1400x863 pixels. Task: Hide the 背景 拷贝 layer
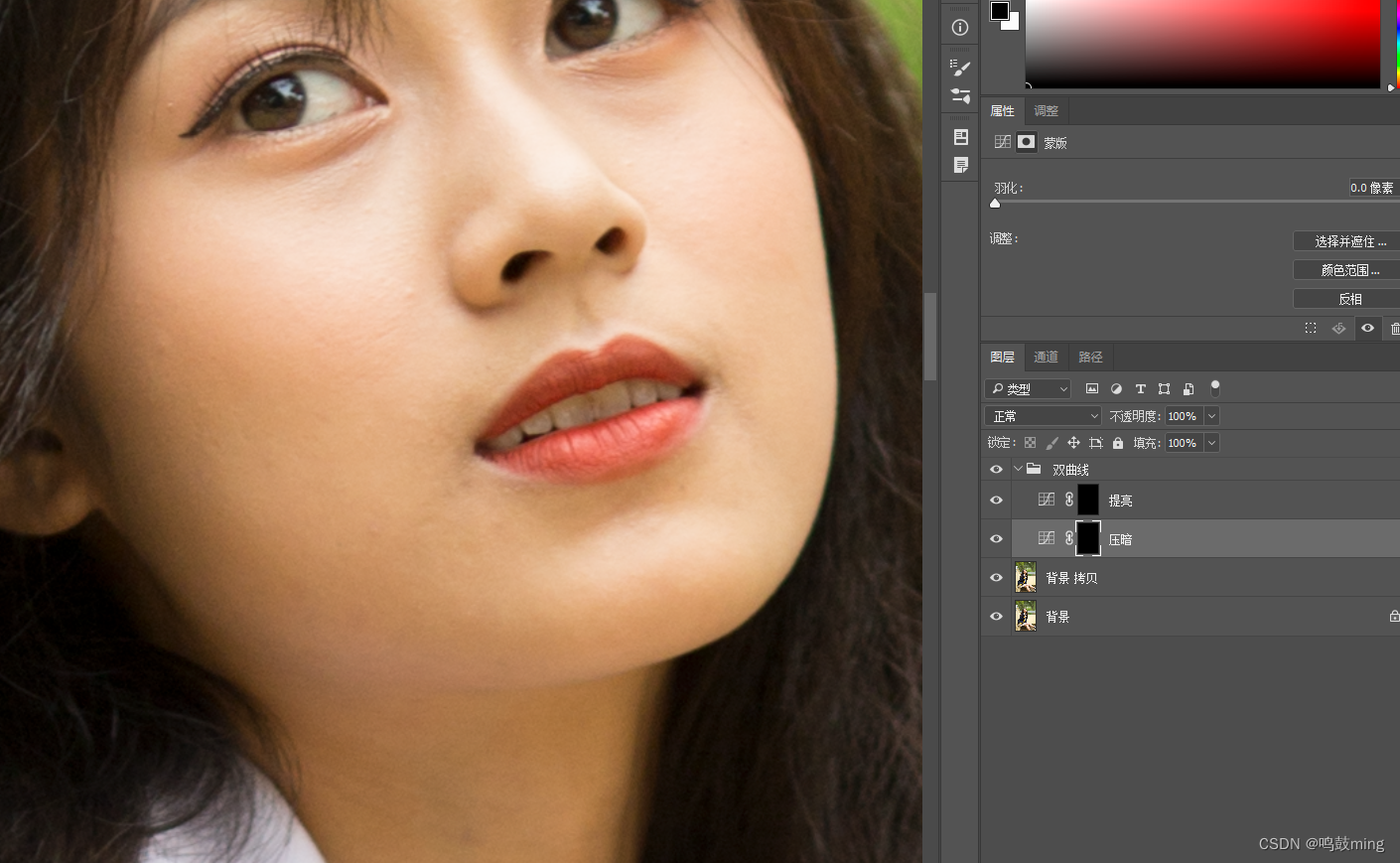pyautogui.click(x=996, y=577)
